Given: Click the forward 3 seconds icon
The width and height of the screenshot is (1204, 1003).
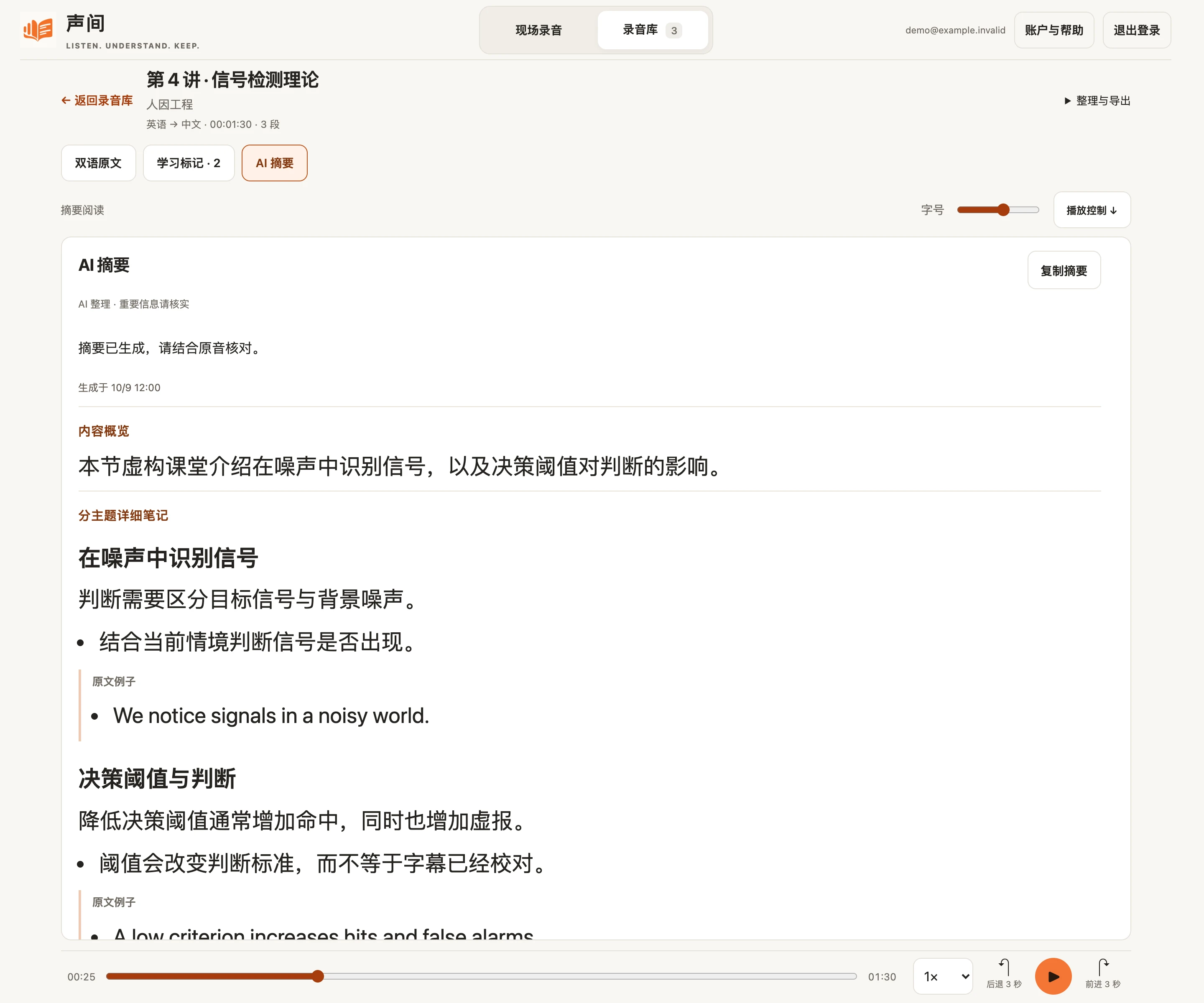Looking at the screenshot, I should point(1102,973).
